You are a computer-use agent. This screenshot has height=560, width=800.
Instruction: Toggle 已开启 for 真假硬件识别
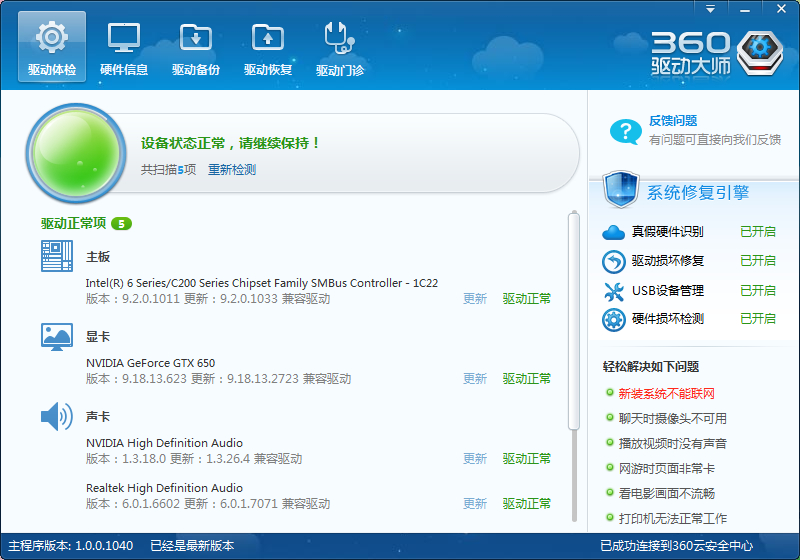coord(758,232)
